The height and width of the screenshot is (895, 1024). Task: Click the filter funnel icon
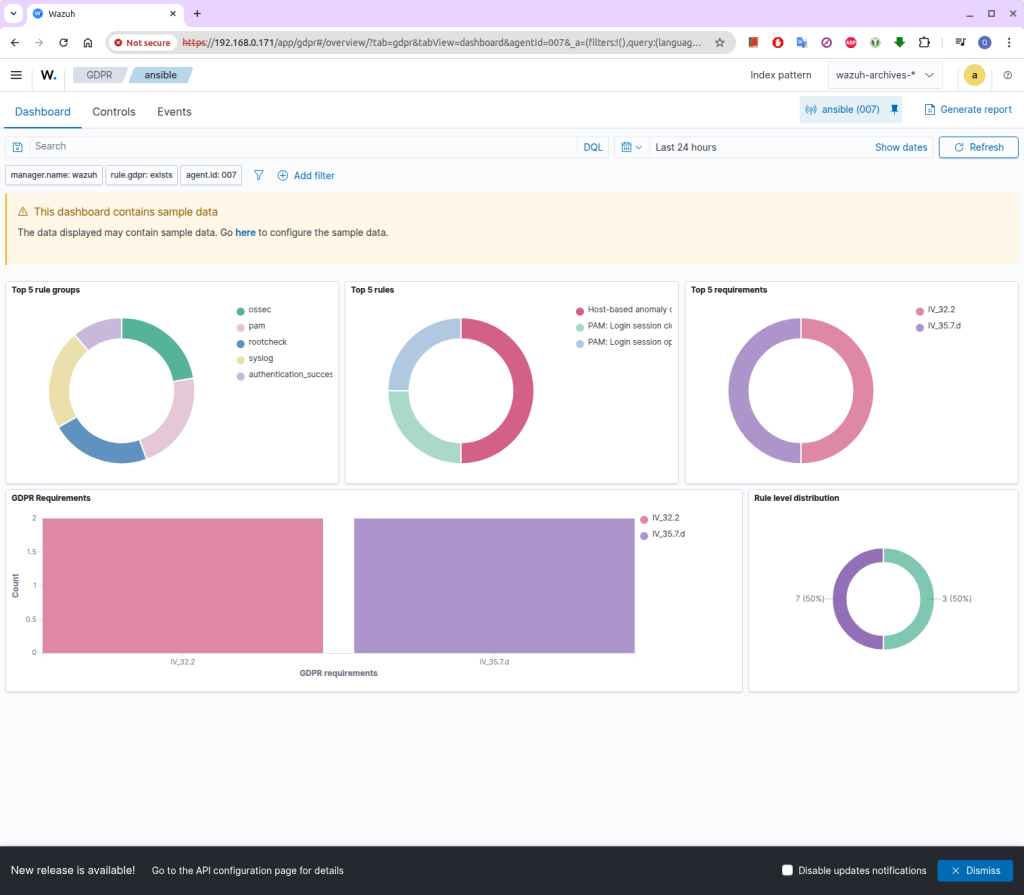tap(259, 175)
